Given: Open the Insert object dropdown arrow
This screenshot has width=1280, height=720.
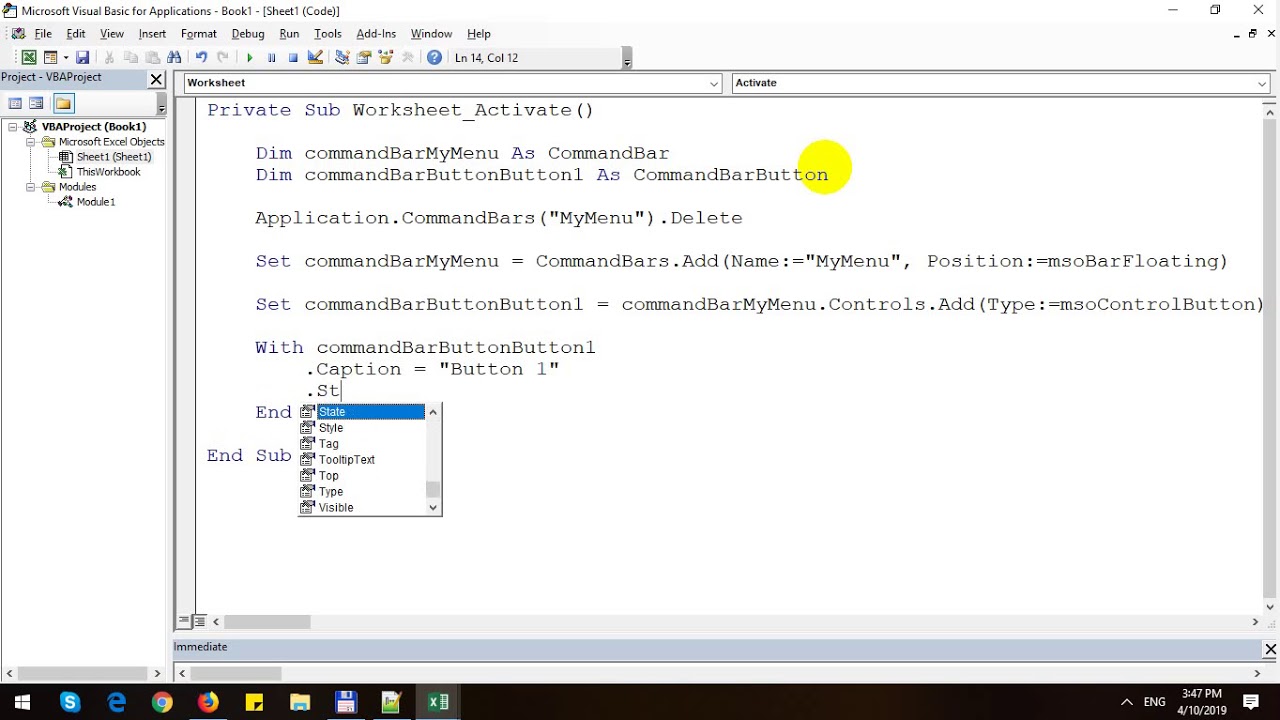Looking at the screenshot, I should pyautogui.click(x=65, y=58).
